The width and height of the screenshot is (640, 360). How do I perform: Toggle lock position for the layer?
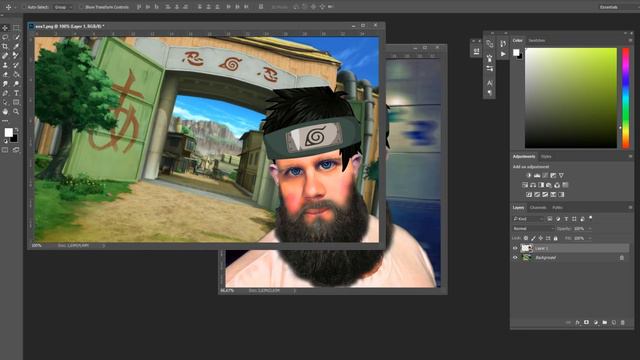coord(540,238)
